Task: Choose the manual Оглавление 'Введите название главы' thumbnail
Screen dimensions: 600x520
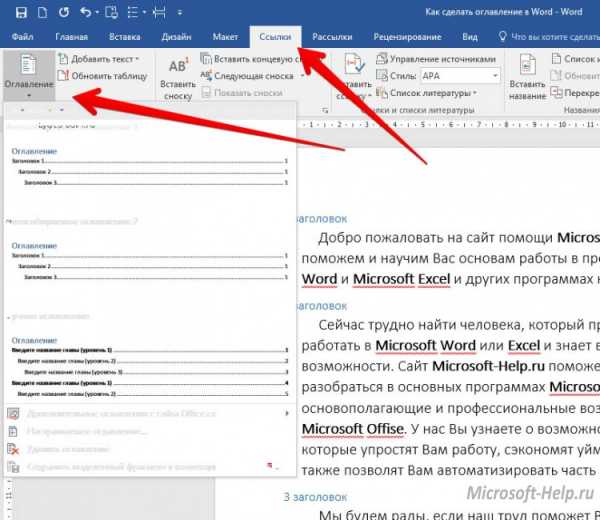Action: (149, 367)
